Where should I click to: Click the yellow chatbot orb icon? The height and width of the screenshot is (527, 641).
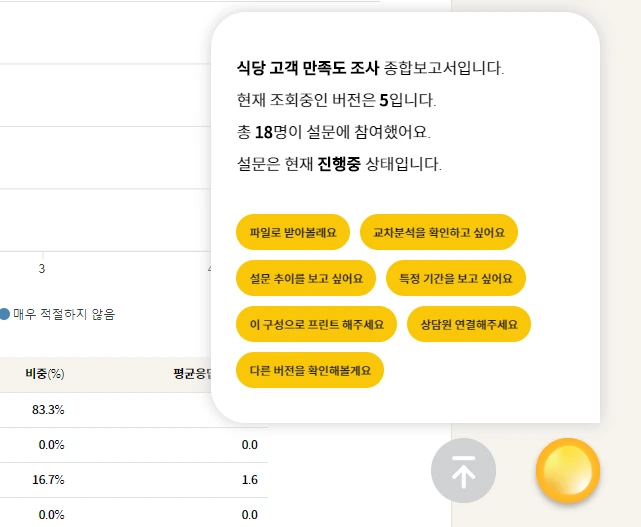(567, 471)
